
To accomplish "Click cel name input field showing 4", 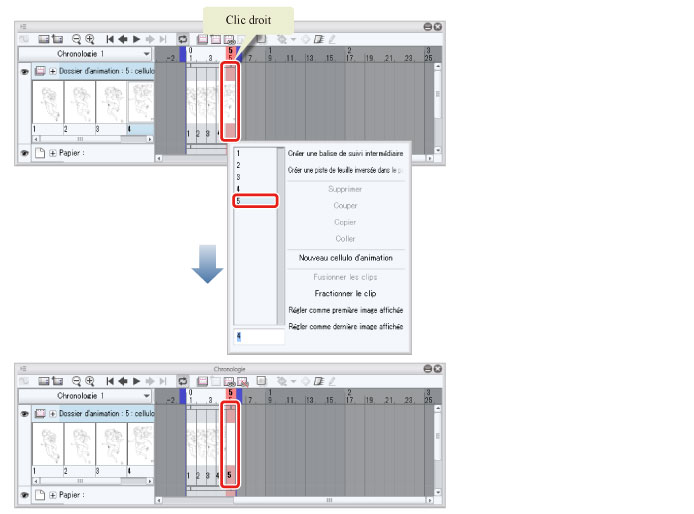I will 259,337.
